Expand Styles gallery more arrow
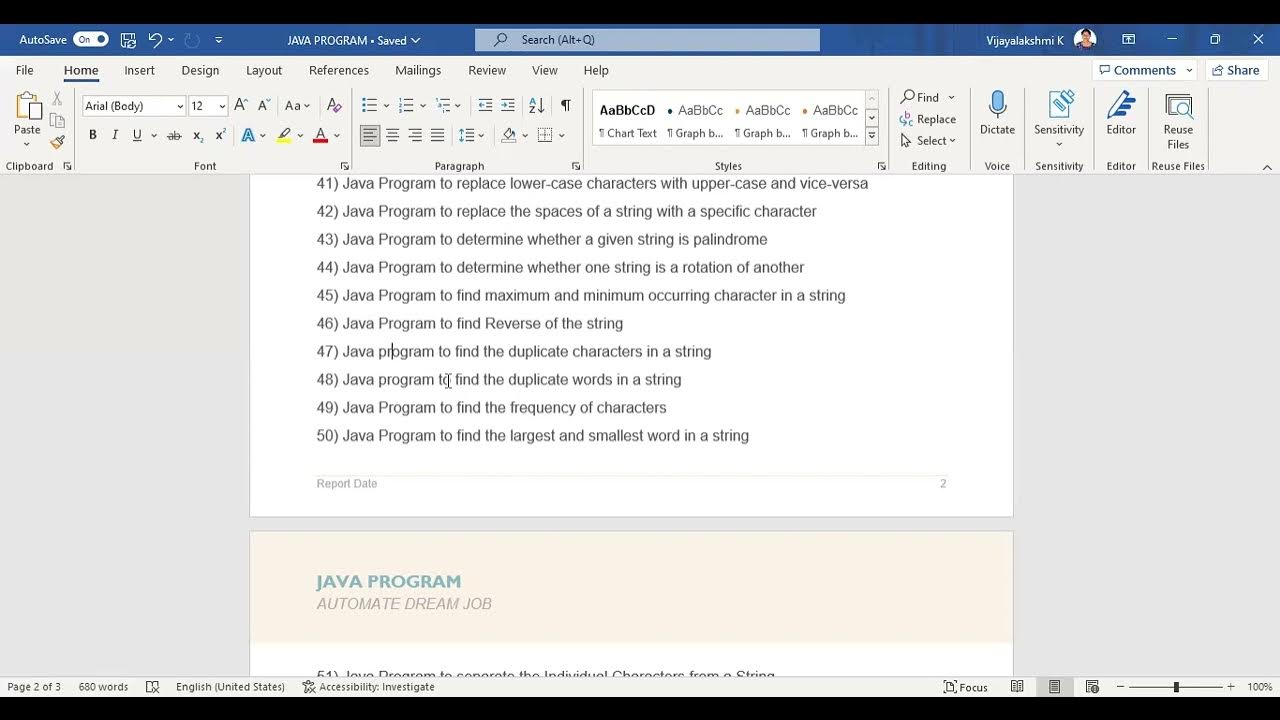The width and height of the screenshot is (1280, 720). [872, 136]
